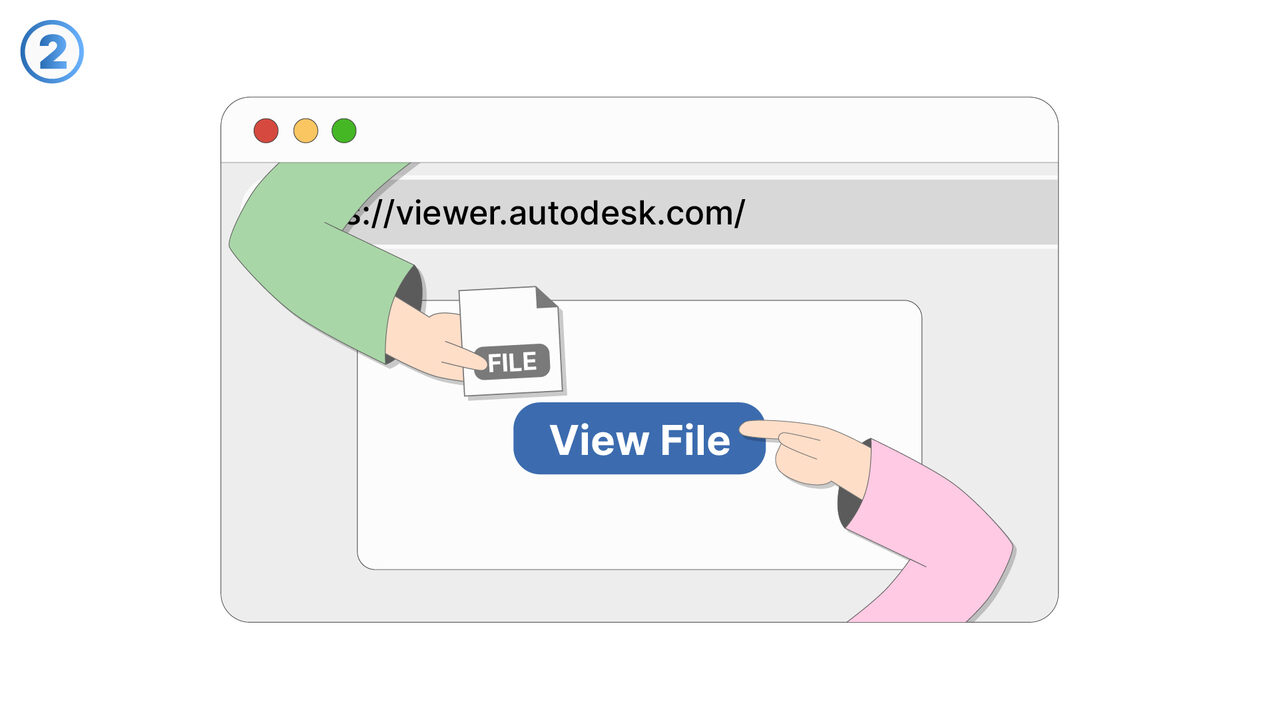Click the folded corner of the document icon
Screen dimensions: 1279x720
(x=544, y=297)
